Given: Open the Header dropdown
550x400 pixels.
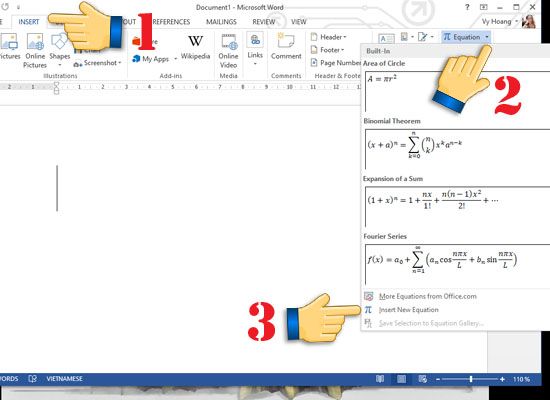Looking at the screenshot, I should [x=328, y=37].
